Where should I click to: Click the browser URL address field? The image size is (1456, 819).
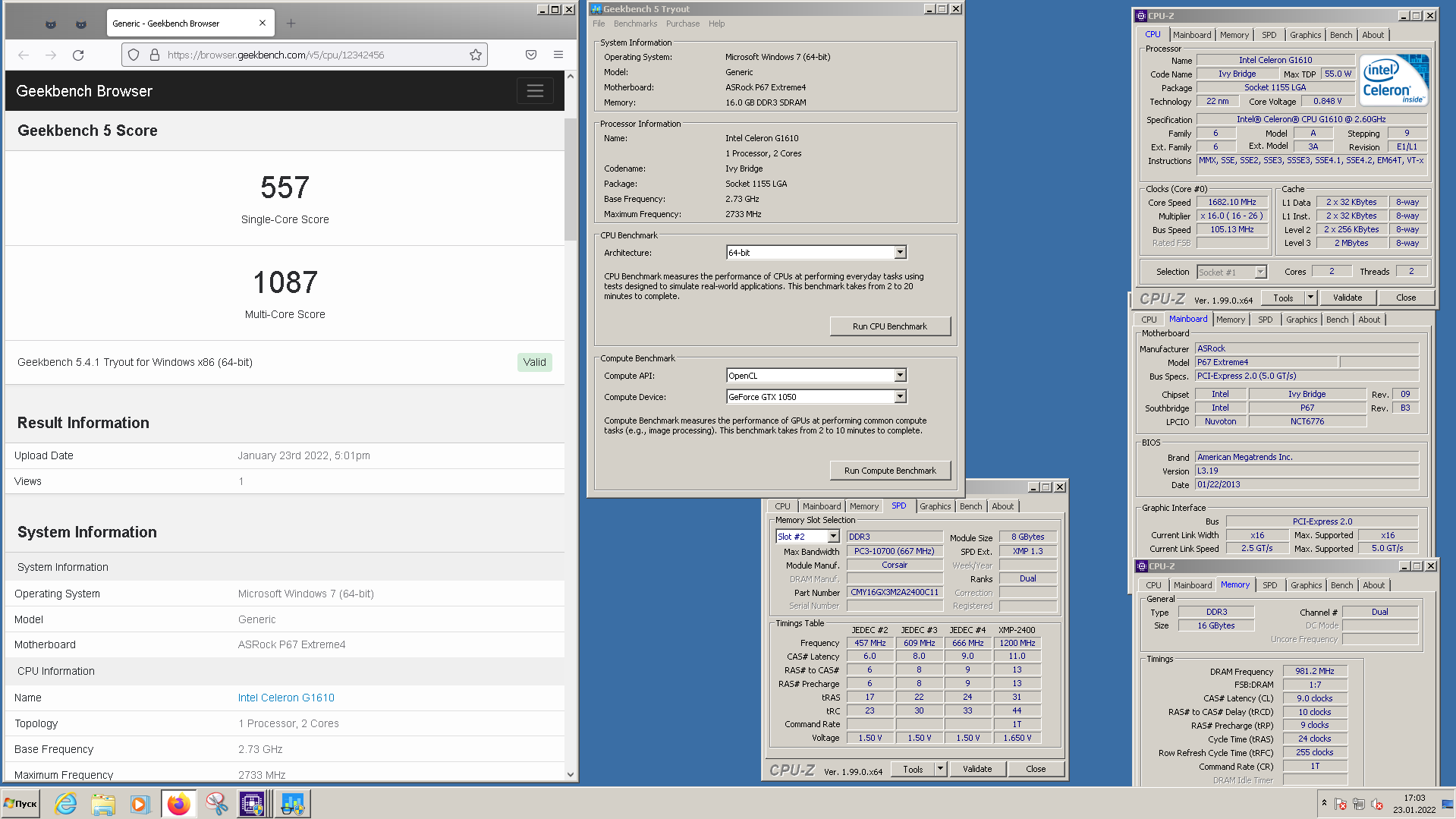[x=303, y=55]
